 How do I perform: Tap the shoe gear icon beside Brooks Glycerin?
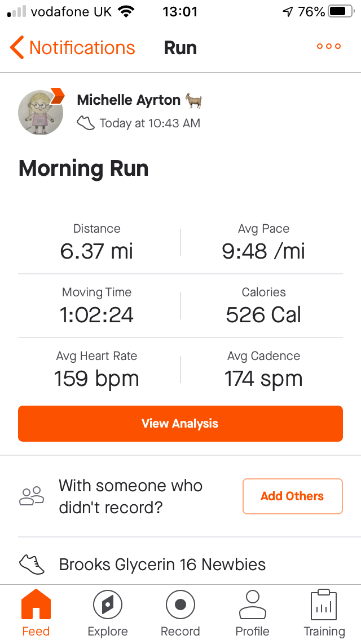coord(31,564)
